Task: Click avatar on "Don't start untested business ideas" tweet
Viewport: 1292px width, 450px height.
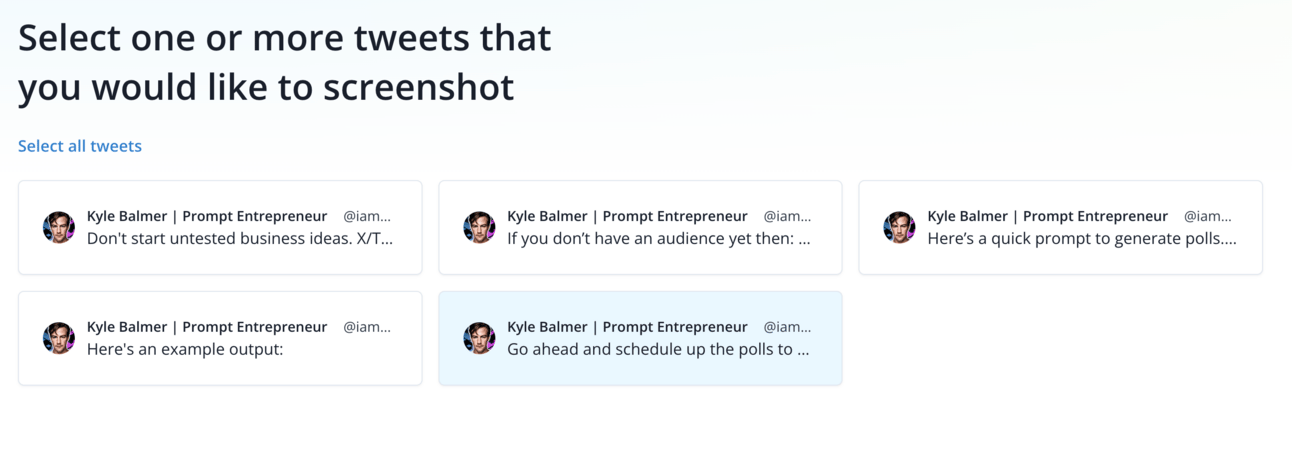Action: 59,227
